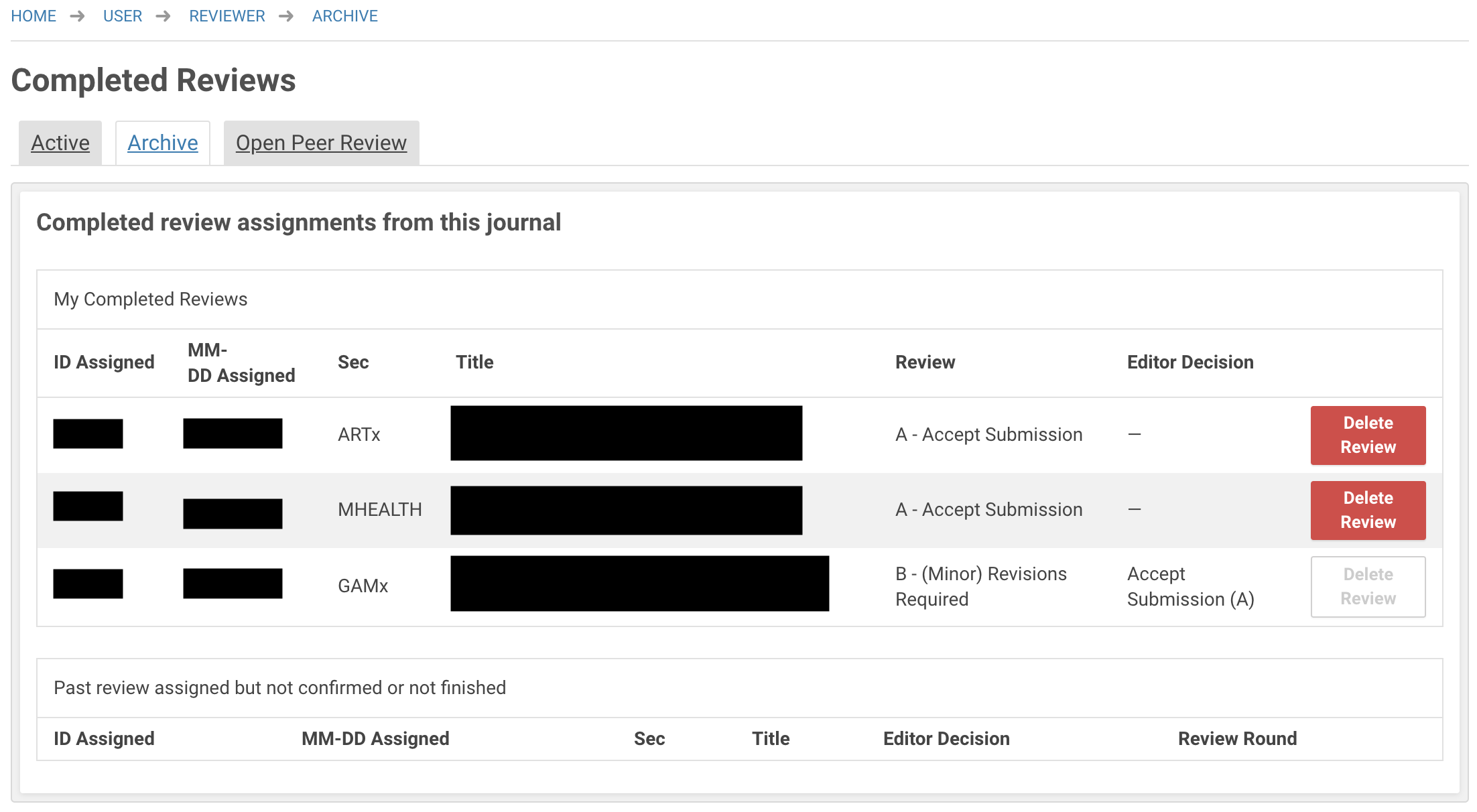Open the redacted MHEALTH submission title
This screenshot has width=1477, height=812.
tap(626, 510)
